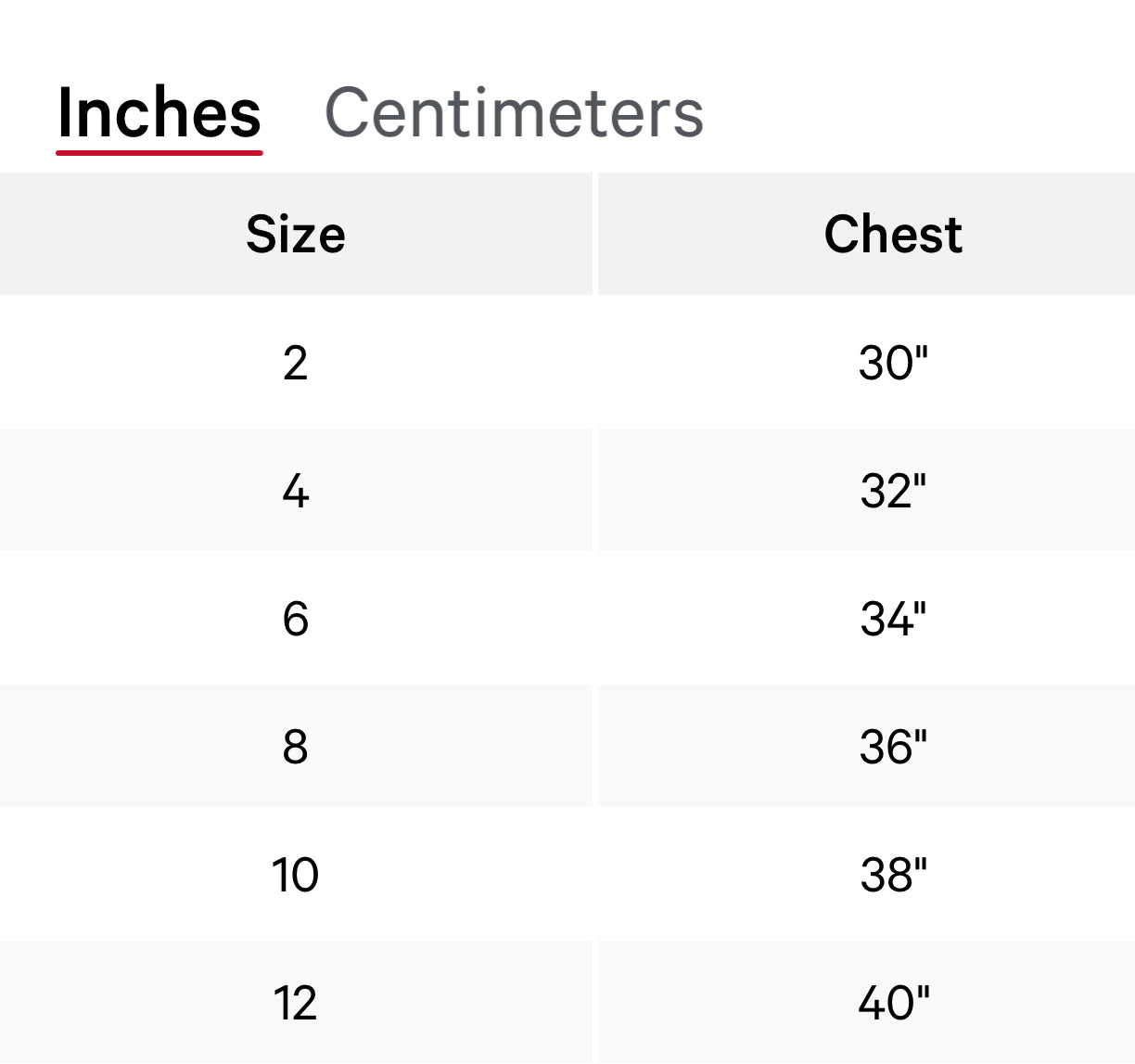Switch to the Centimeters tab

point(514,113)
